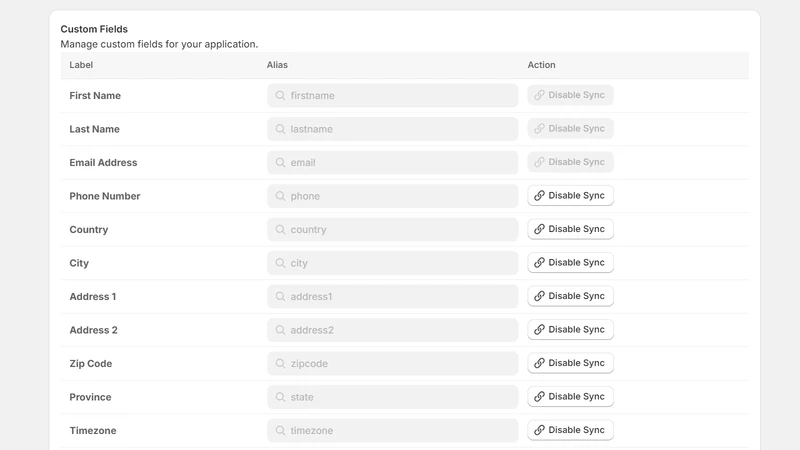Focus the city alias input

tap(392, 263)
